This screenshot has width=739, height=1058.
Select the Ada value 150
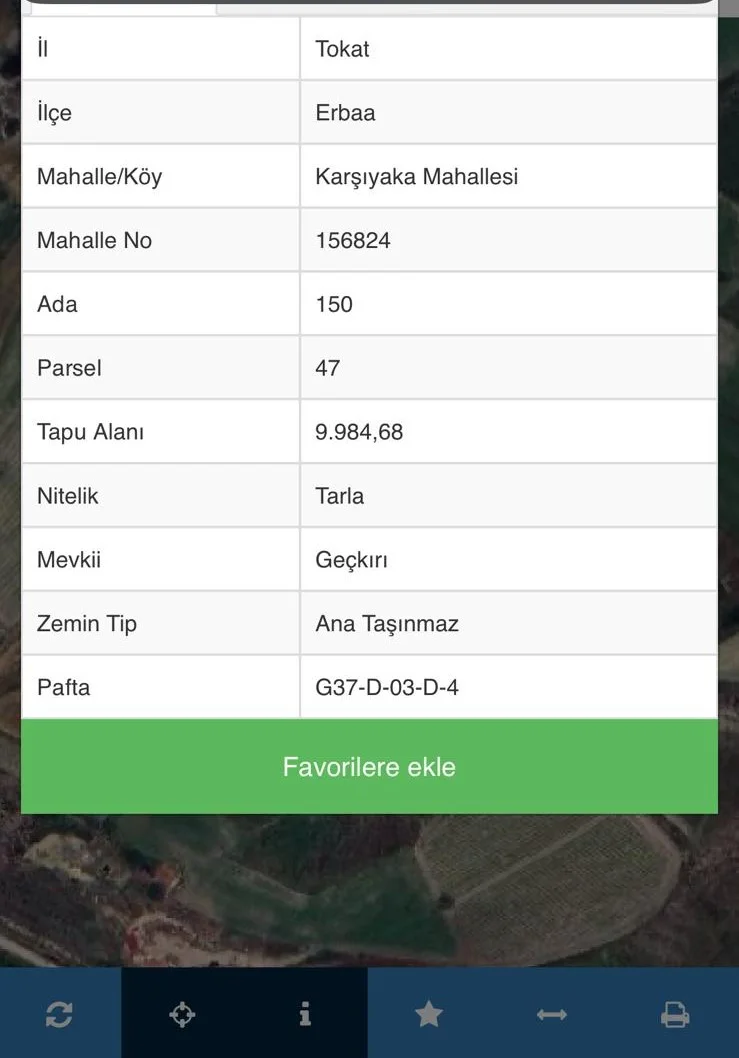(x=334, y=305)
